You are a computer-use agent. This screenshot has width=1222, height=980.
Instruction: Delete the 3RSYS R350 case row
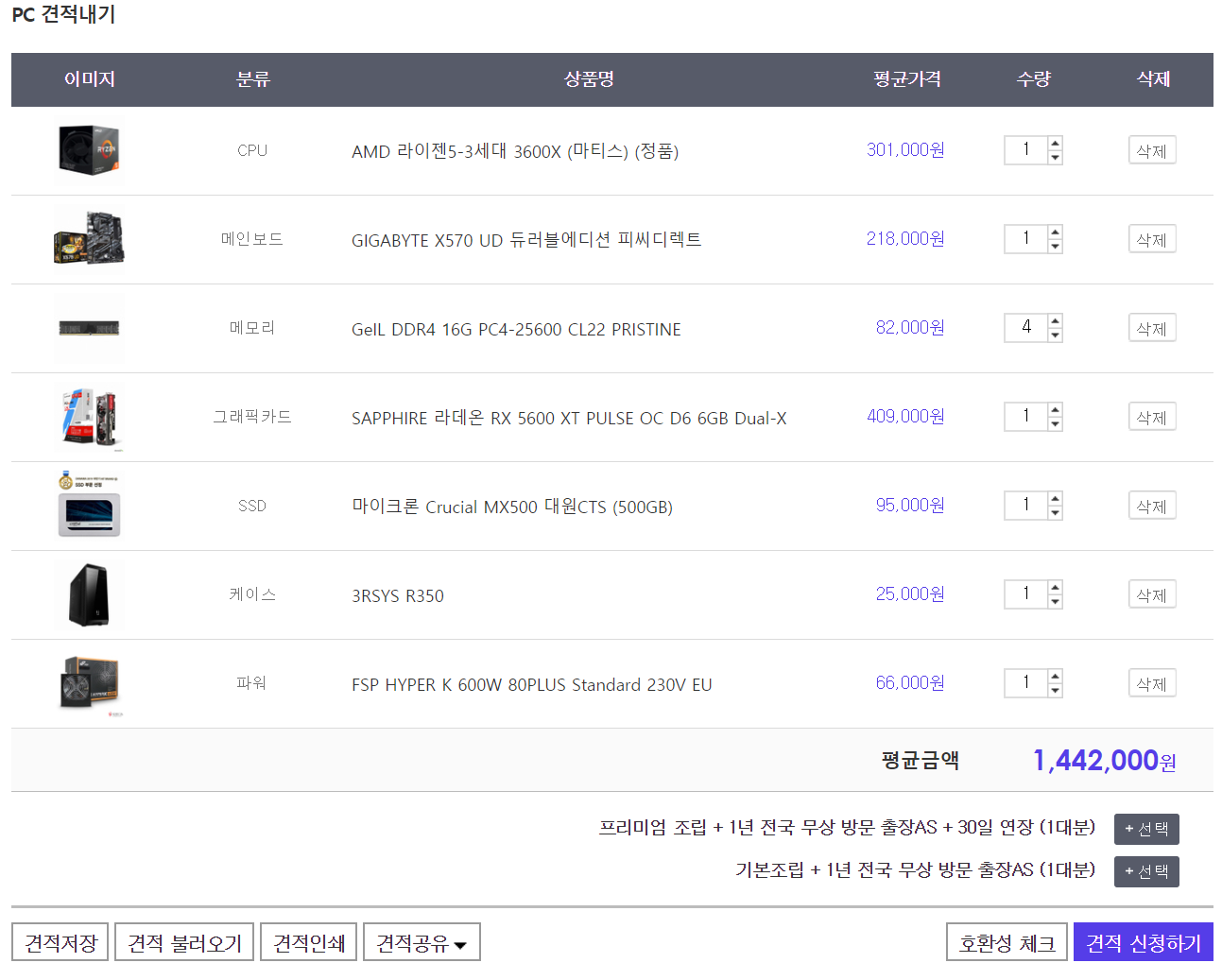click(x=1152, y=594)
